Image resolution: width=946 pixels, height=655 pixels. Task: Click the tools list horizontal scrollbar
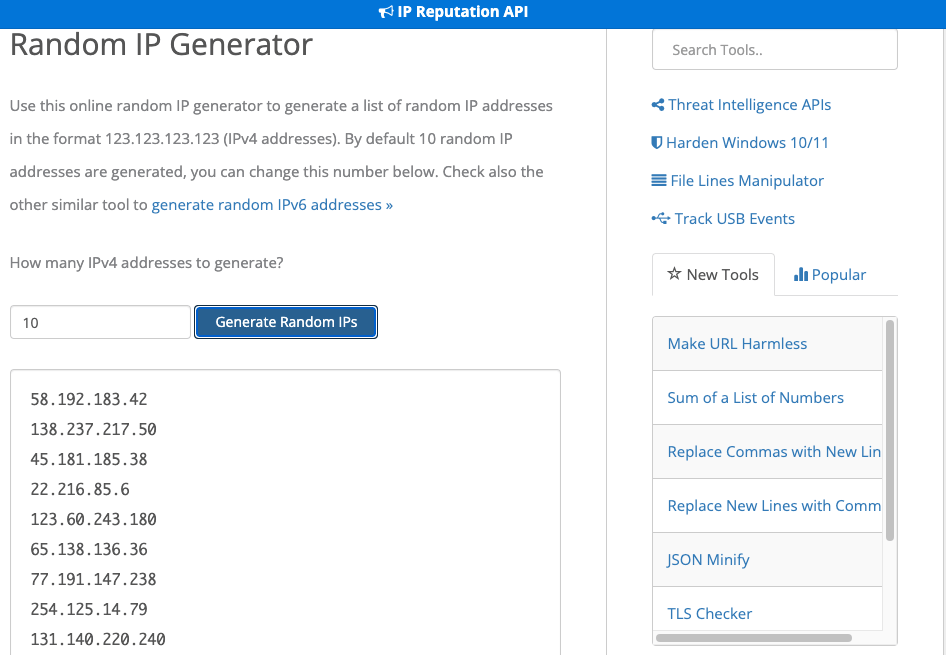tap(754, 638)
